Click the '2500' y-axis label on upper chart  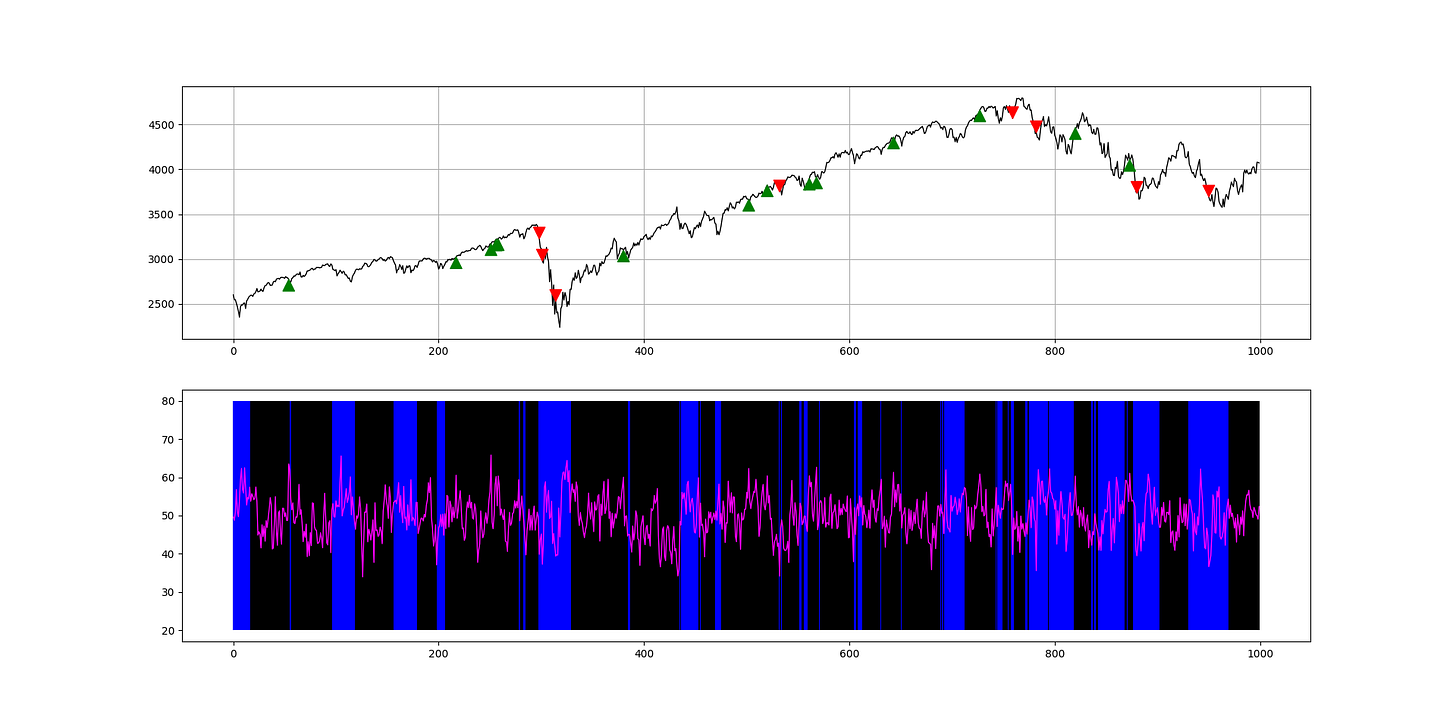[160, 305]
